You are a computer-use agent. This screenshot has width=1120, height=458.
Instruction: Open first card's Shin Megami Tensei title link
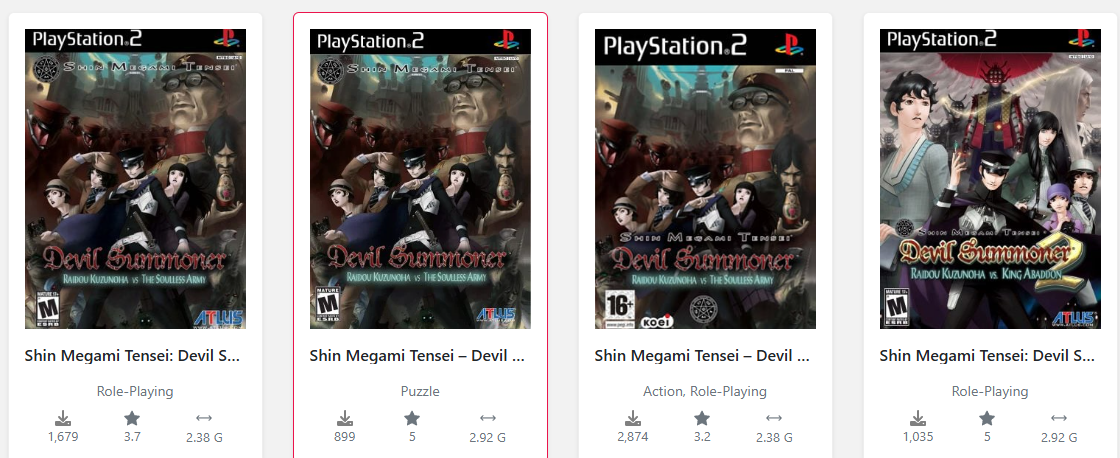132,355
